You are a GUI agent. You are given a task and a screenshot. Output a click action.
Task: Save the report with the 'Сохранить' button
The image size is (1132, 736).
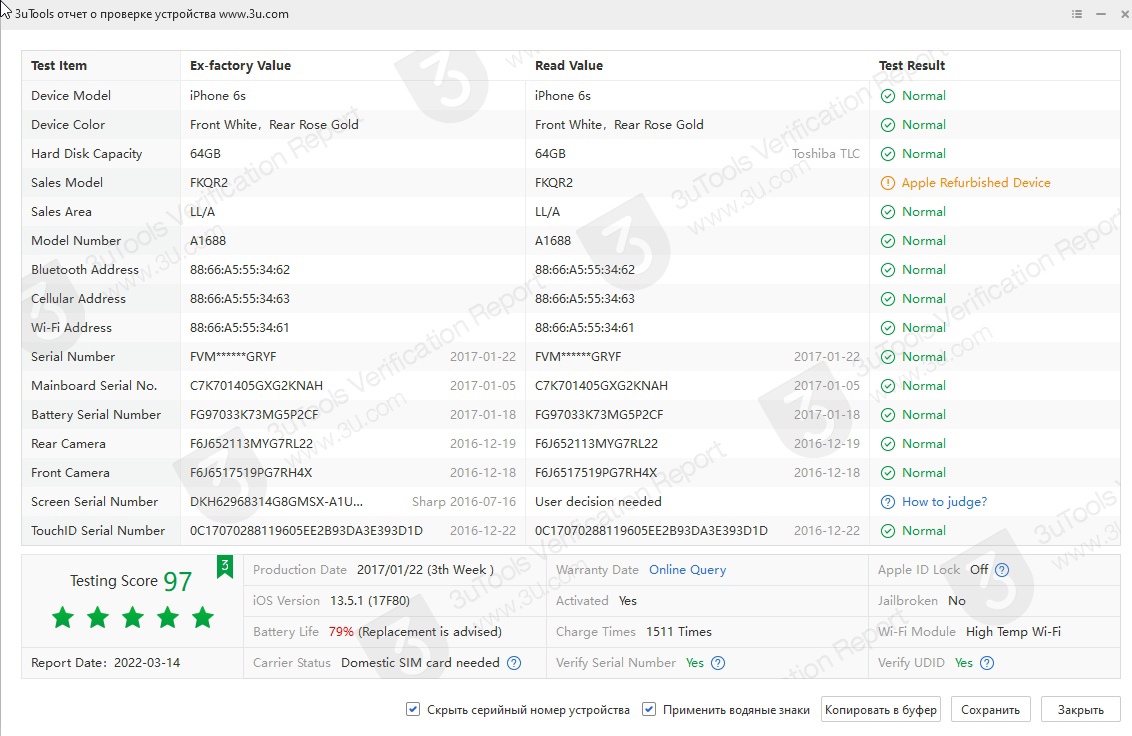(990, 709)
